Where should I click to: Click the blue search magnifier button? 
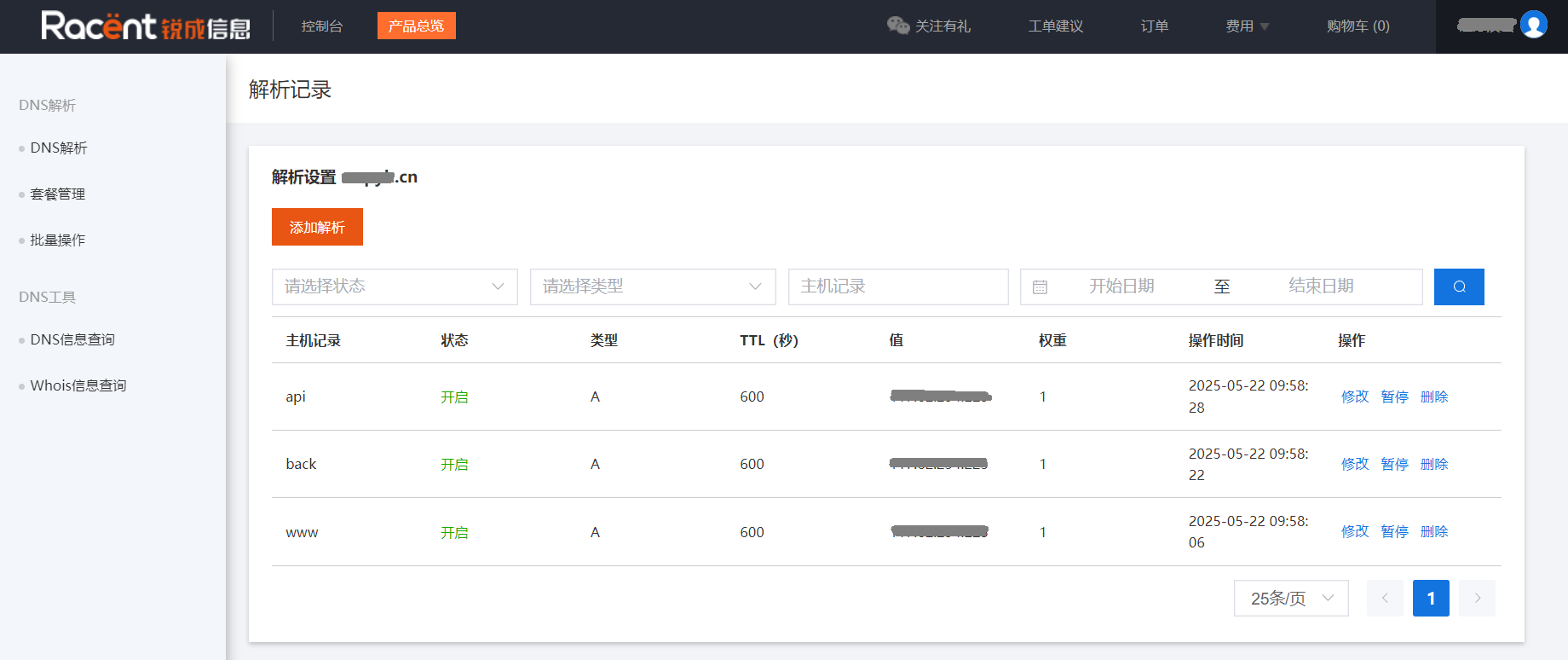(1459, 287)
